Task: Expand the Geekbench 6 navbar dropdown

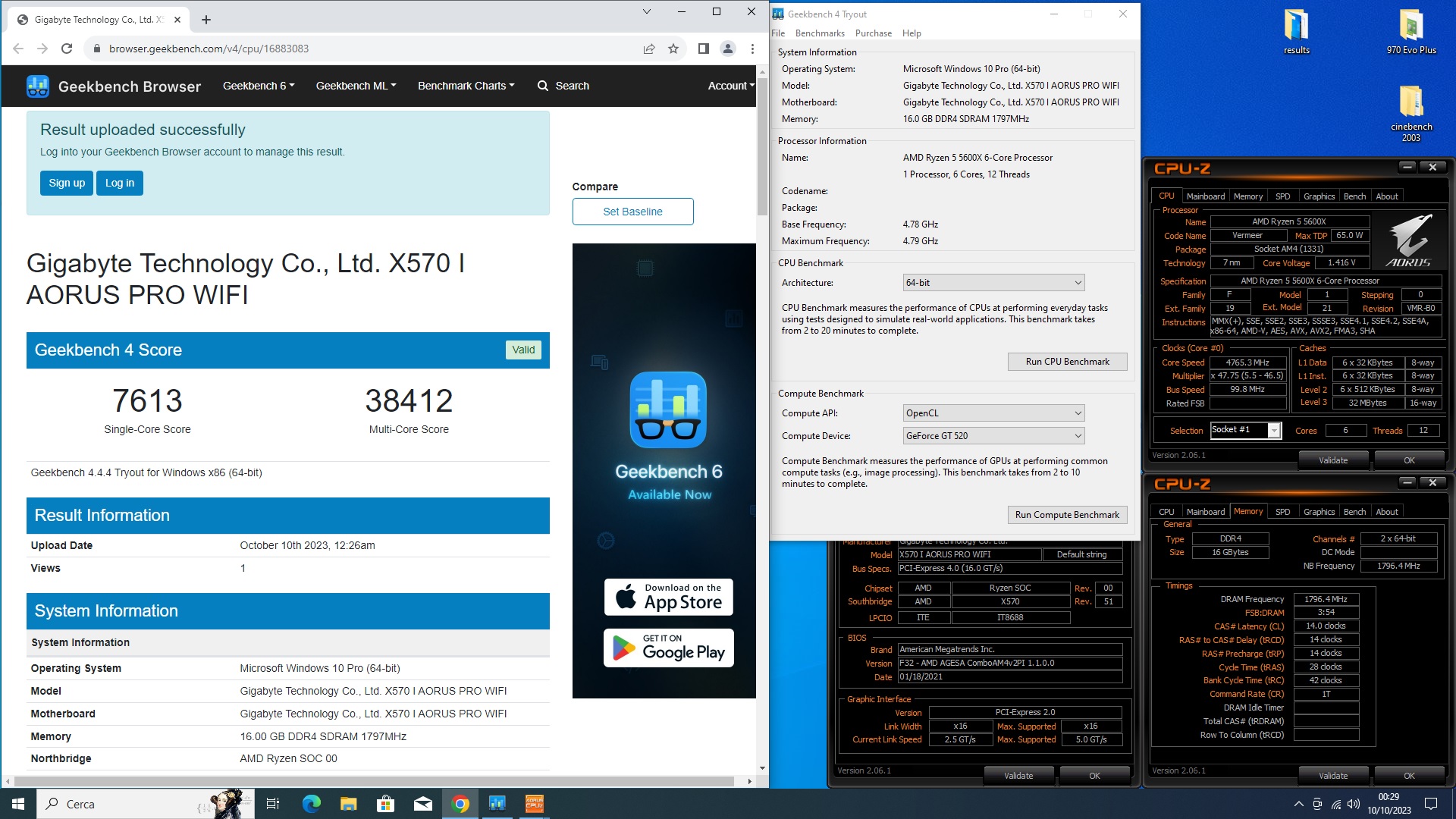Action: click(x=259, y=86)
